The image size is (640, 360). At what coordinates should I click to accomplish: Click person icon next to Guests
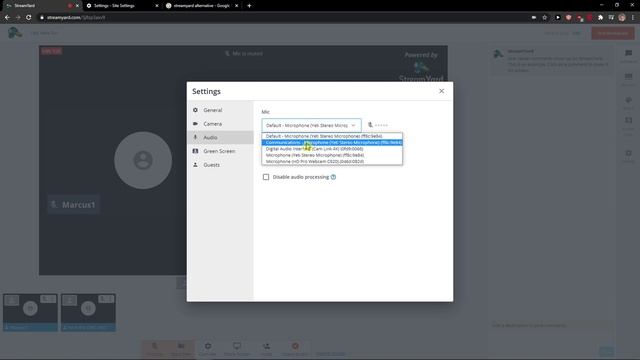196,165
